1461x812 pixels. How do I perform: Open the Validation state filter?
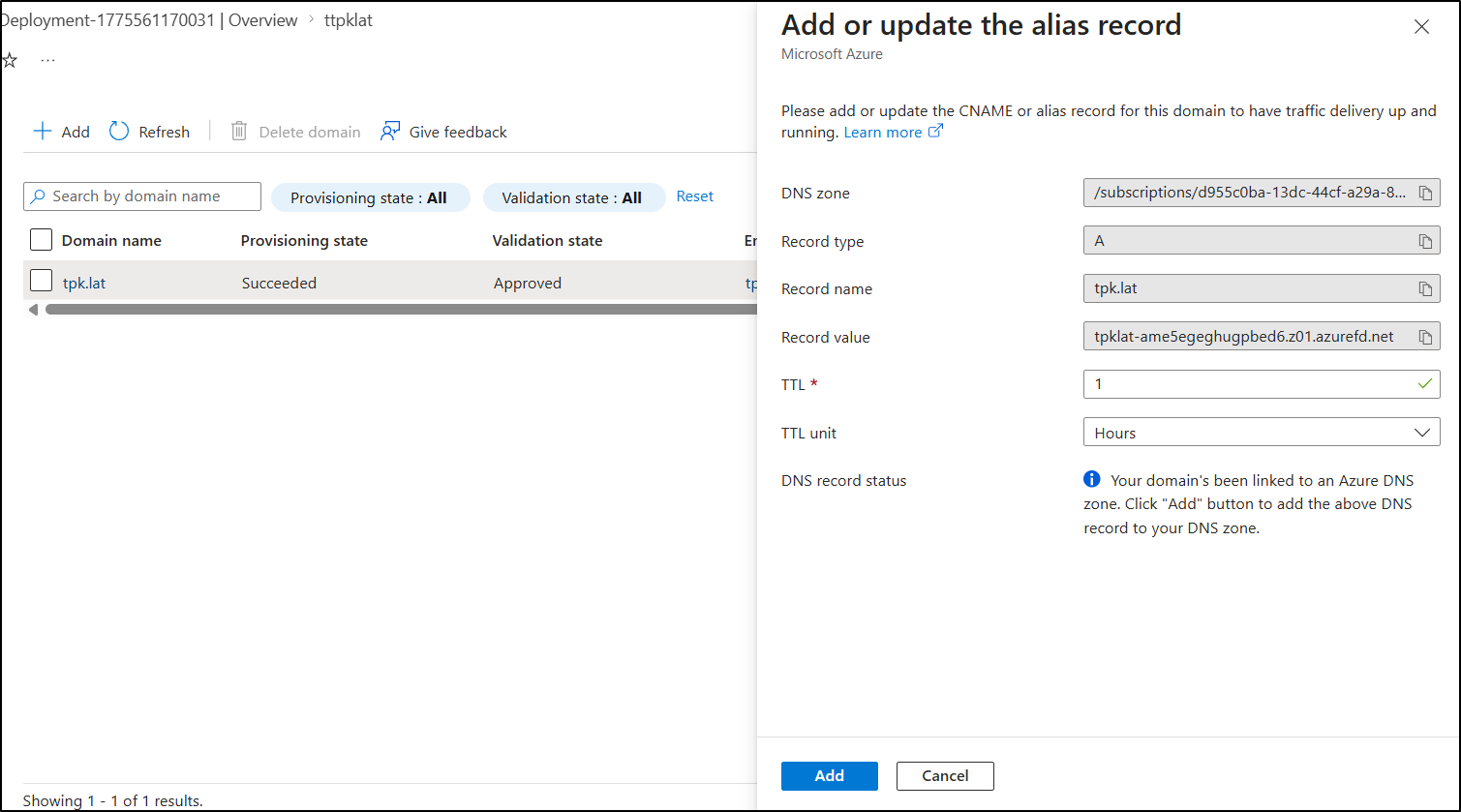coord(572,197)
